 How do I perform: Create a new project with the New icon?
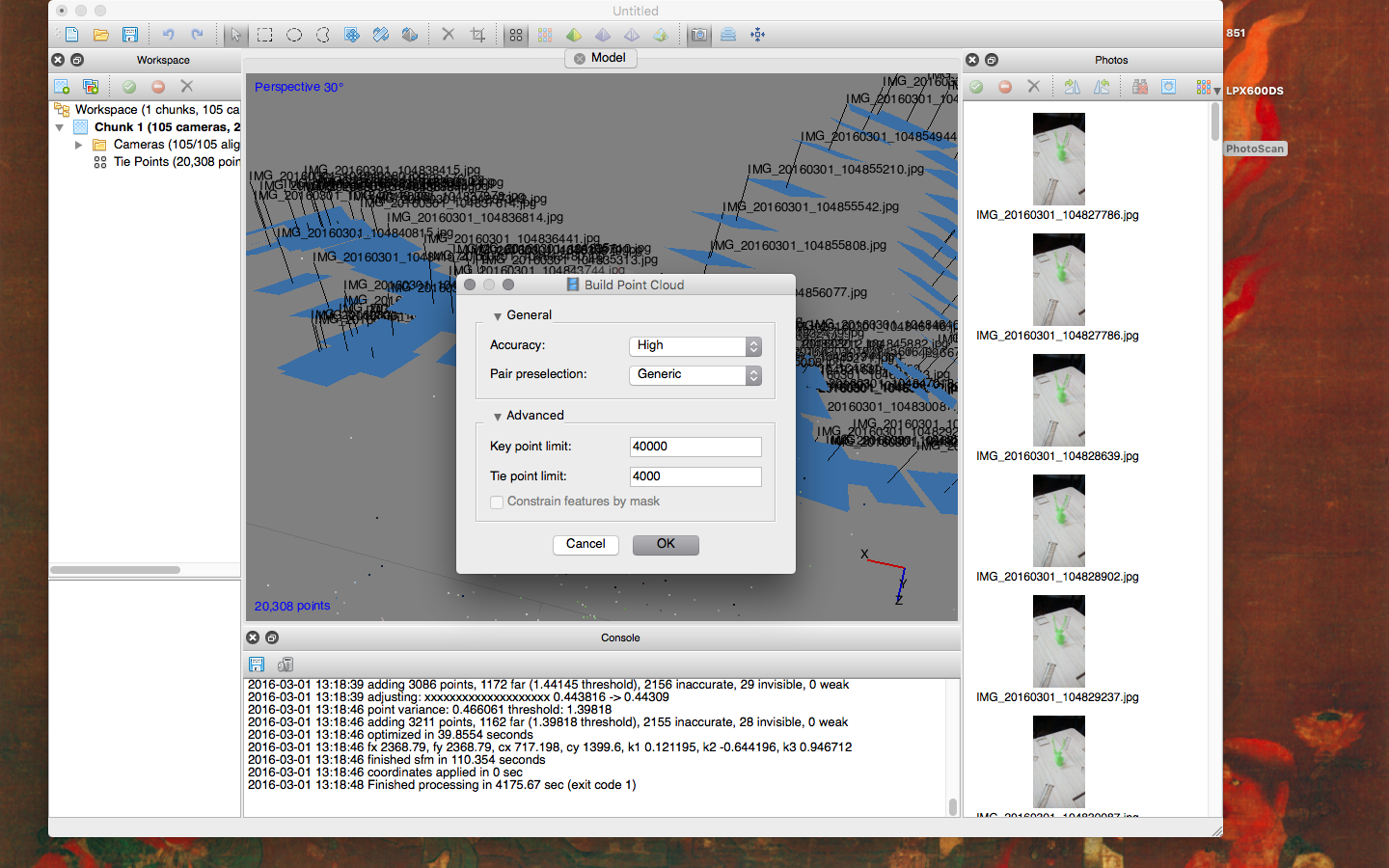tap(71, 35)
